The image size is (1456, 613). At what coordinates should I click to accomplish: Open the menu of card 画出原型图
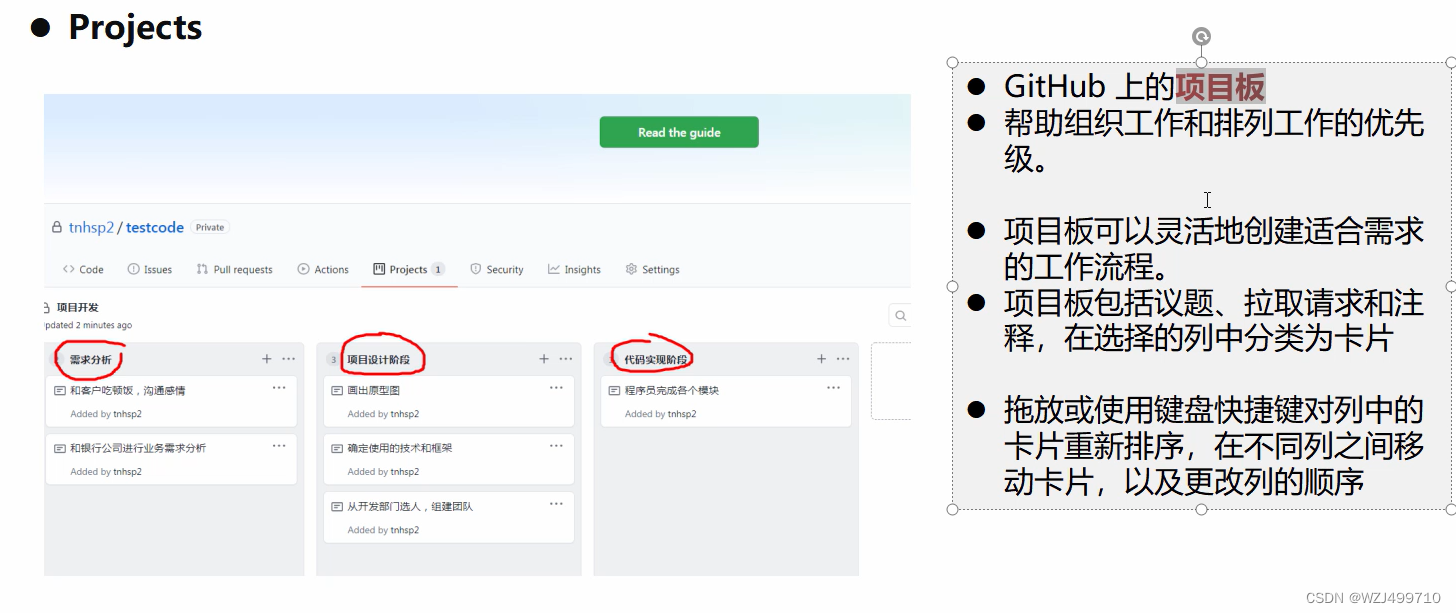point(557,388)
